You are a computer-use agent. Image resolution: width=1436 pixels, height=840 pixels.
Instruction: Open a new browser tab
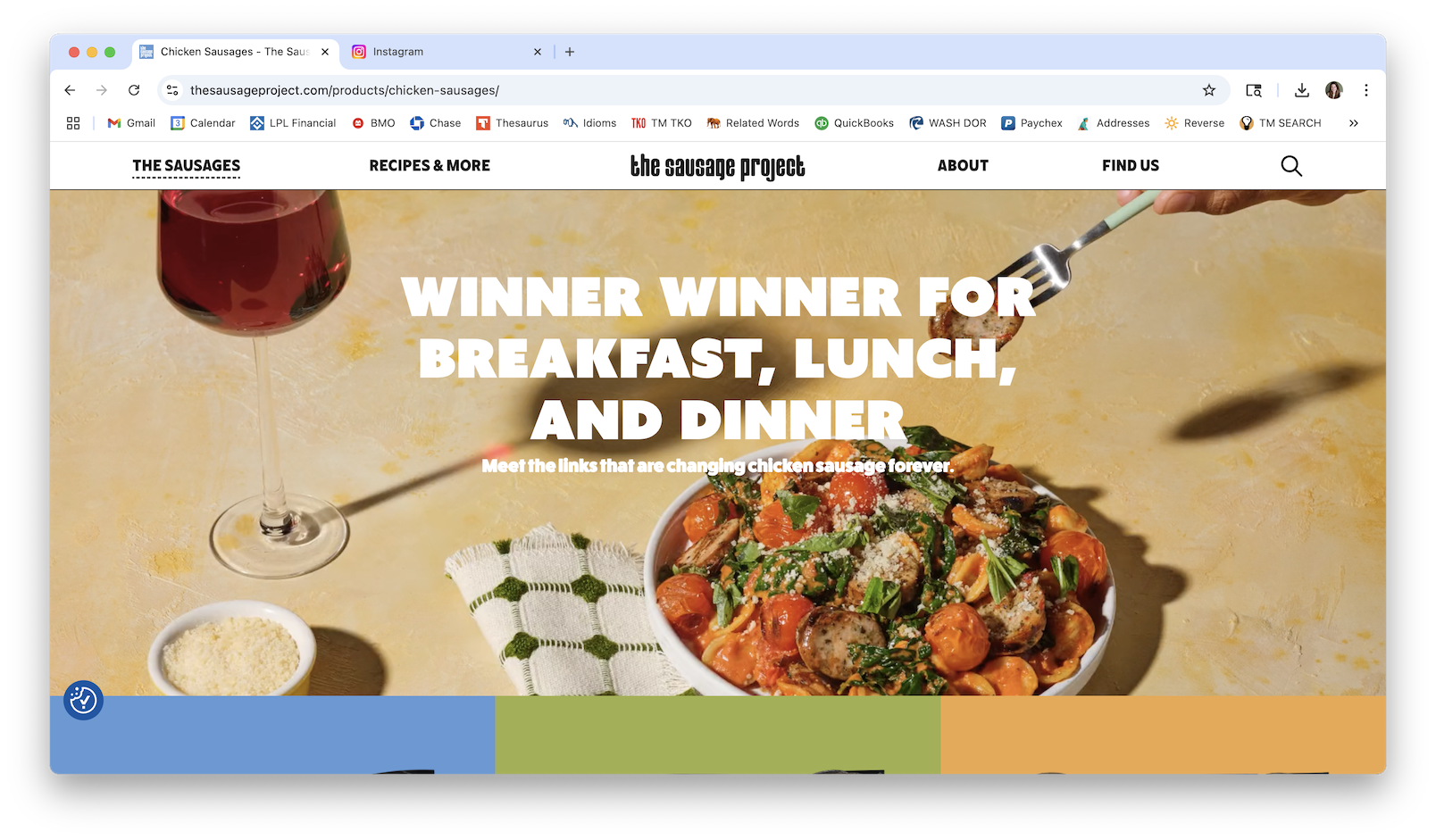point(570,52)
